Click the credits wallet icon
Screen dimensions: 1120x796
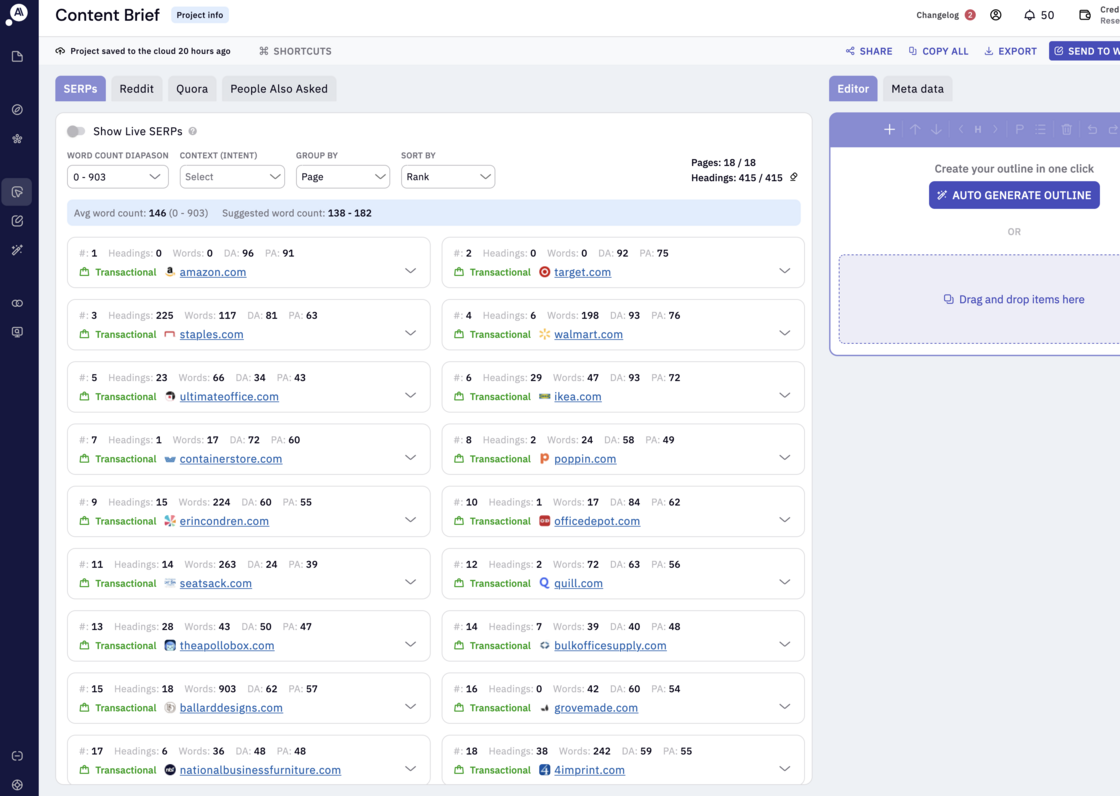[1084, 15]
